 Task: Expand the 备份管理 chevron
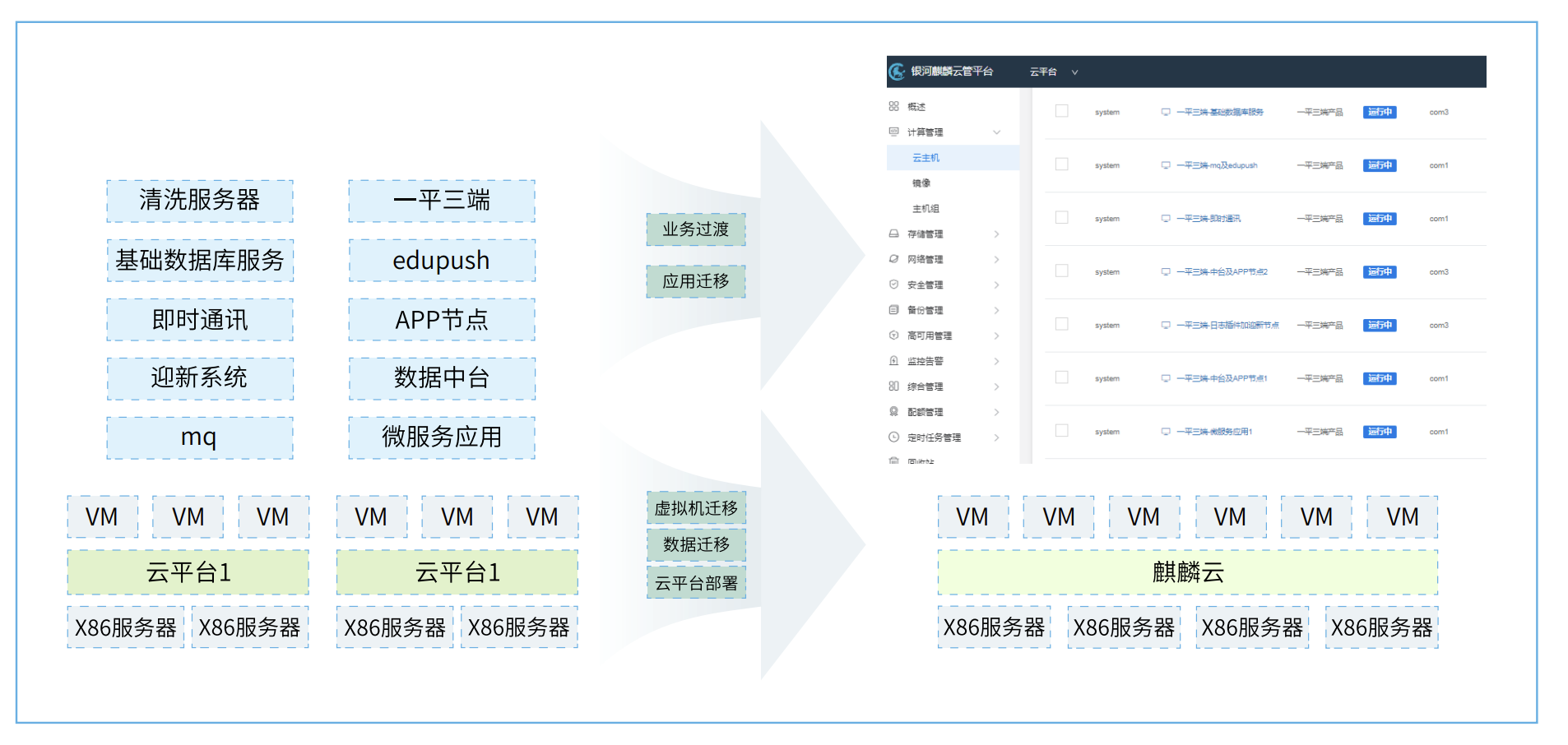click(x=997, y=311)
